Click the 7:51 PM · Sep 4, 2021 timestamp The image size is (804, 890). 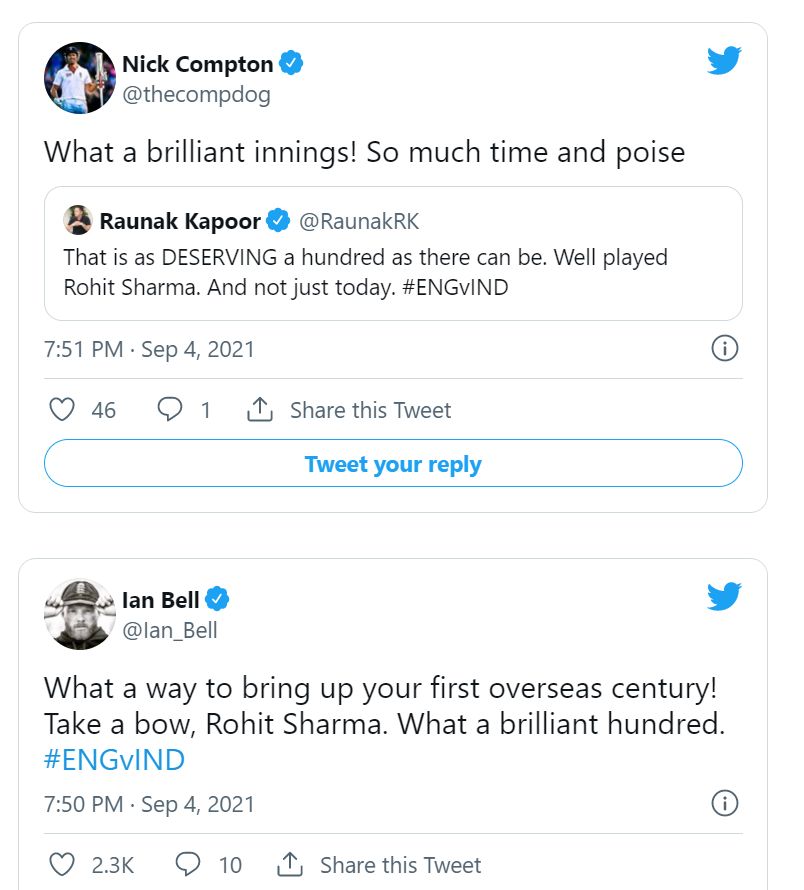coord(150,349)
